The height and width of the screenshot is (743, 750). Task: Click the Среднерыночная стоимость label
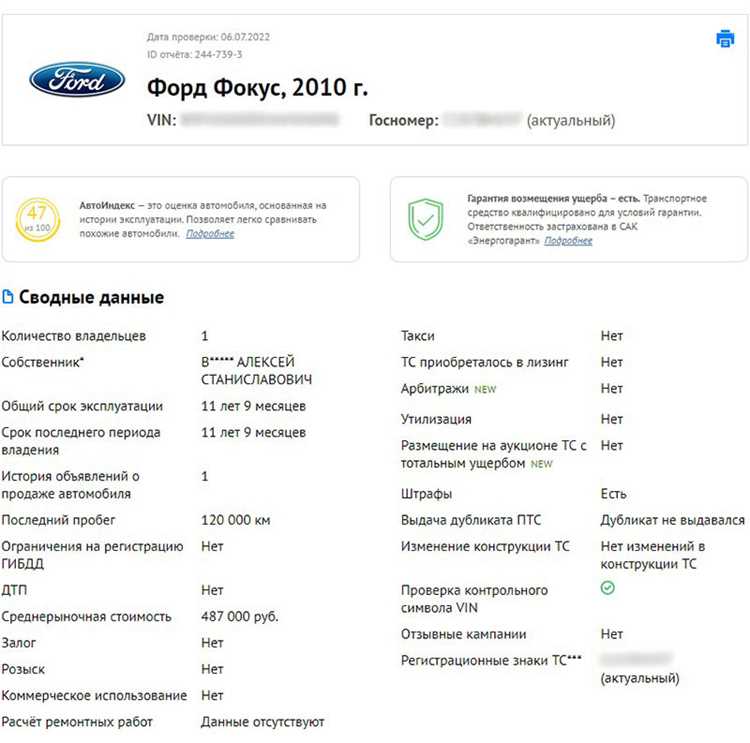click(x=87, y=616)
